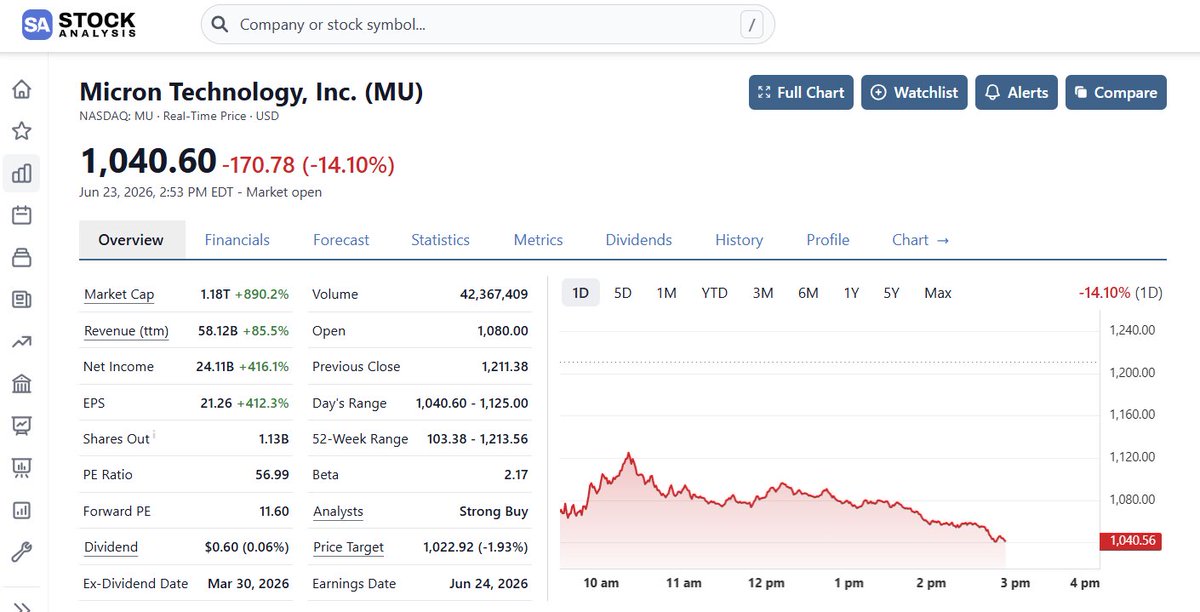Open the Full Chart button
This screenshot has height=612, width=1200.
click(x=801, y=92)
